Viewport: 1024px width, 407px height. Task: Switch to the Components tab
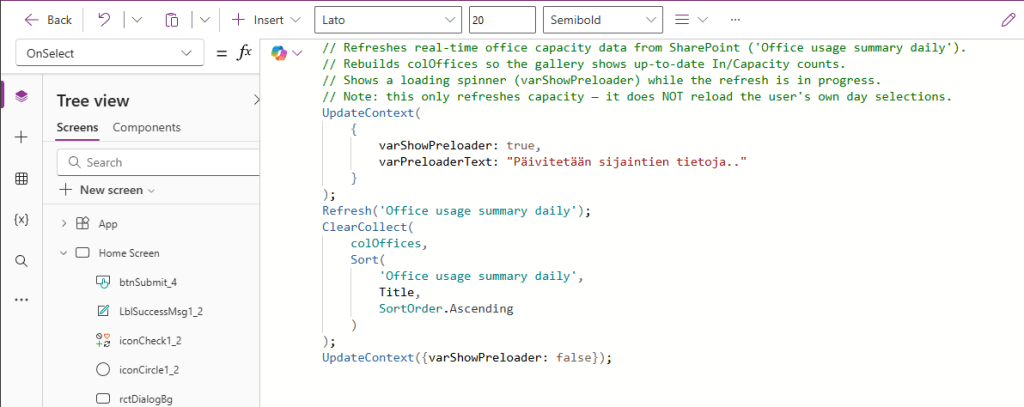pos(146,127)
